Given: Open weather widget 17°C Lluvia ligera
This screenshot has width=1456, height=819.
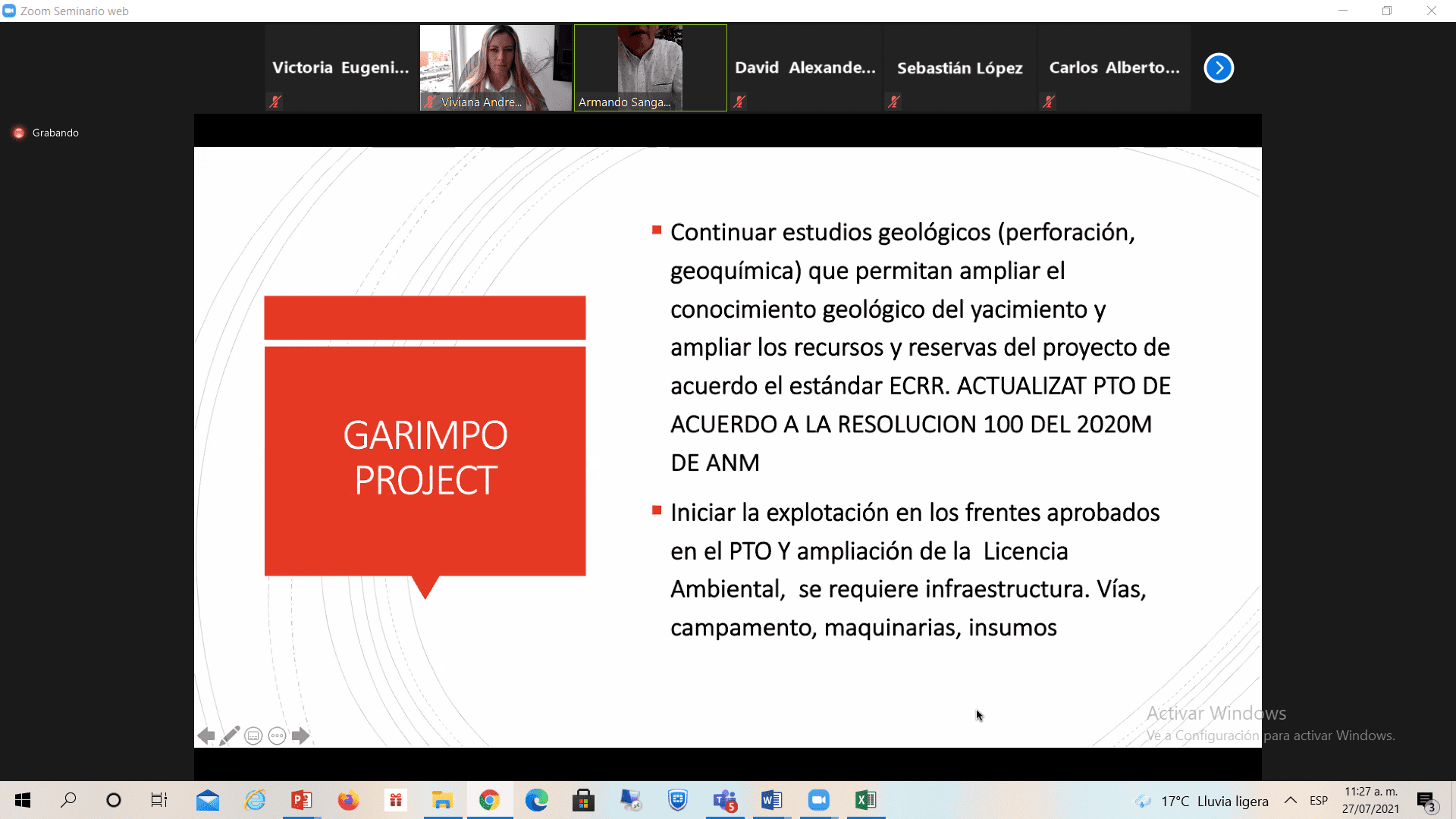Looking at the screenshot, I should tap(1202, 801).
